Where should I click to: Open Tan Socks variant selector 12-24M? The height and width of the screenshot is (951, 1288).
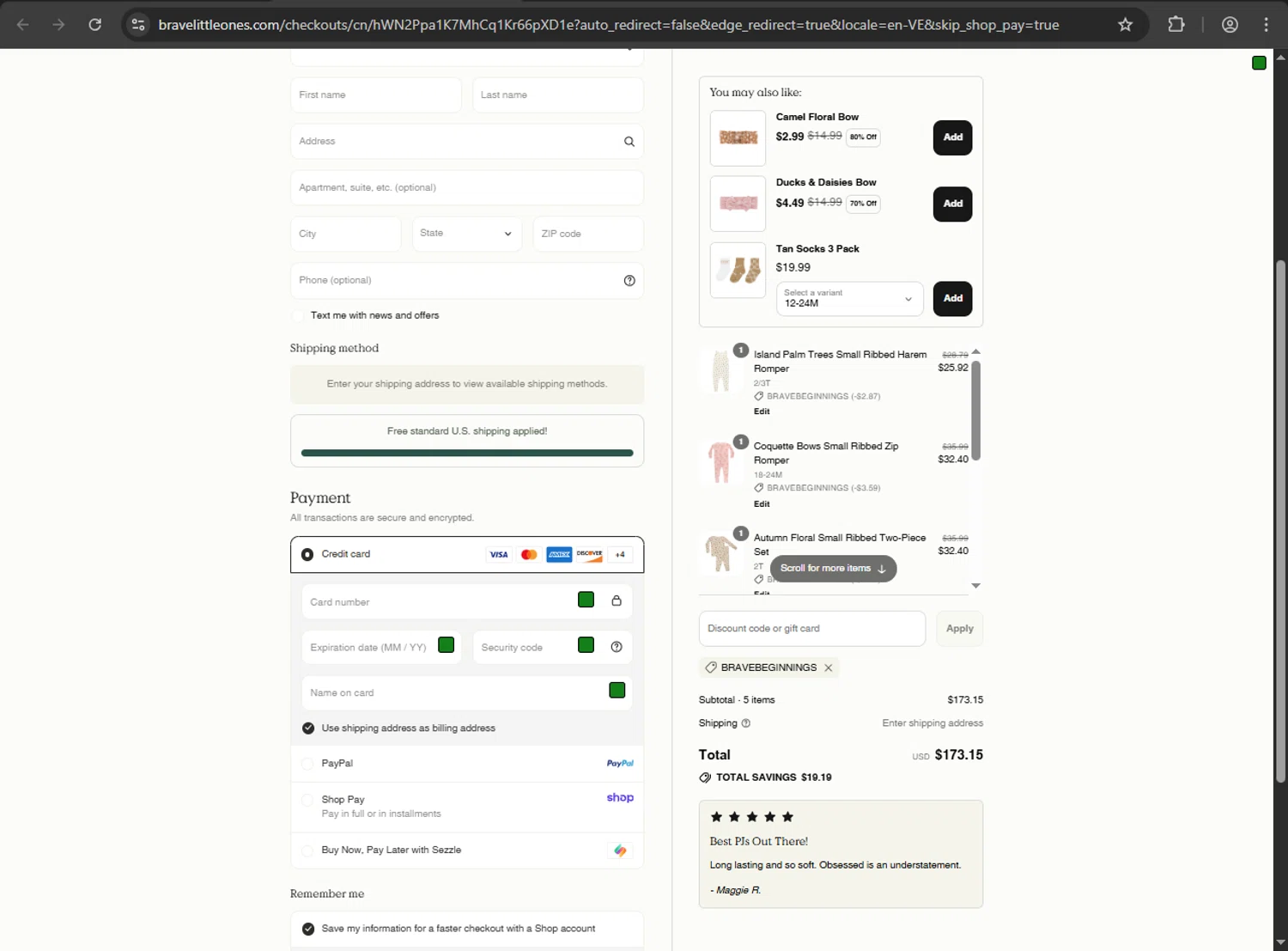[x=849, y=299]
